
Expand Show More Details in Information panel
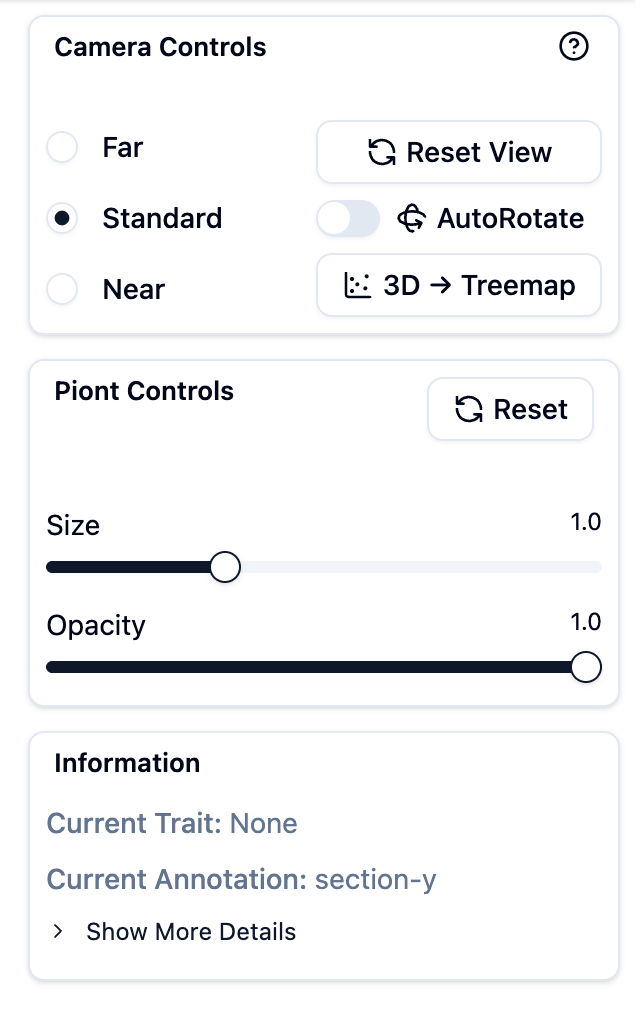[x=191, y=931]
